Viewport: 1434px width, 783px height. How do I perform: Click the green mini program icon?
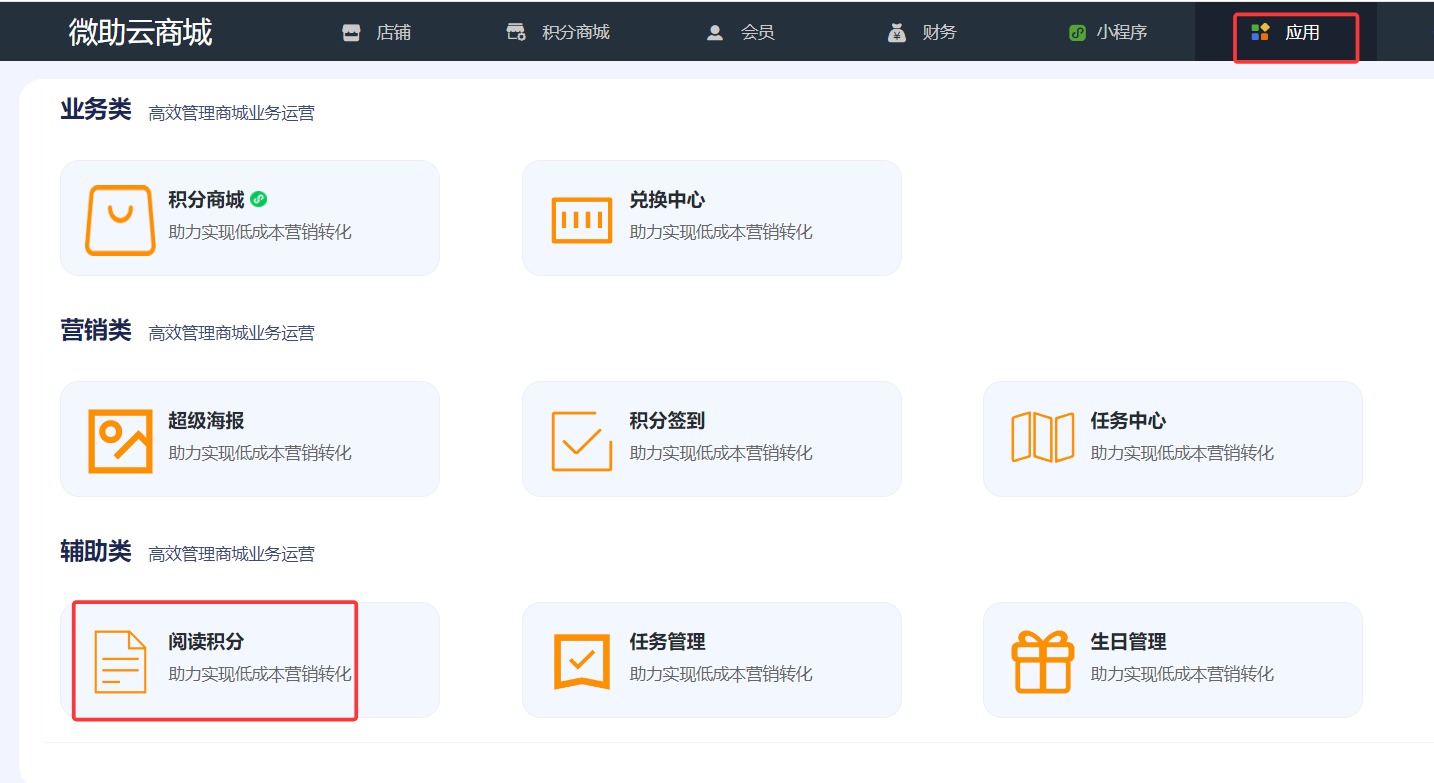(1077, 33)
